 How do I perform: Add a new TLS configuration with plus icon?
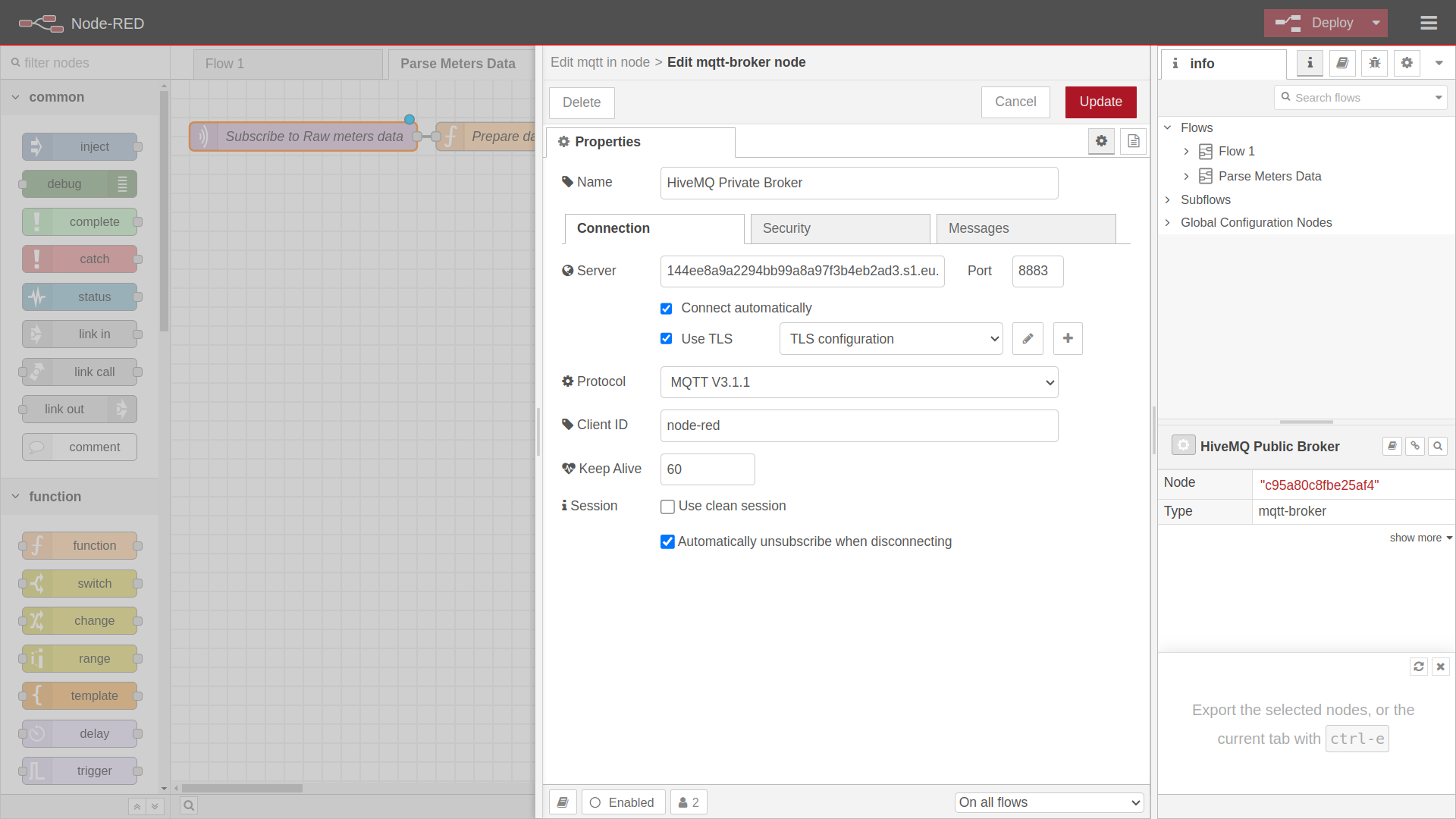pyautogui.click(x=1068, y=338)
